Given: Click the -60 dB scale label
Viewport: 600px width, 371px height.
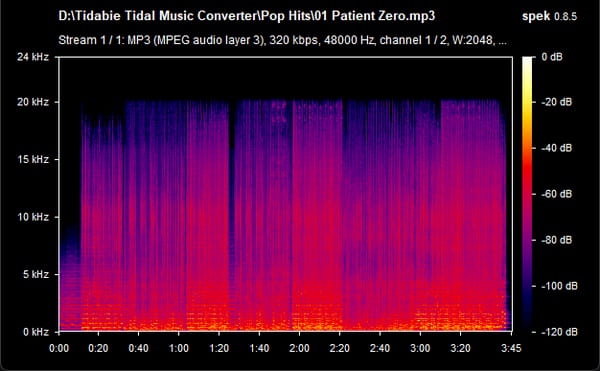Looking at the screenshot, I should 557,194.
